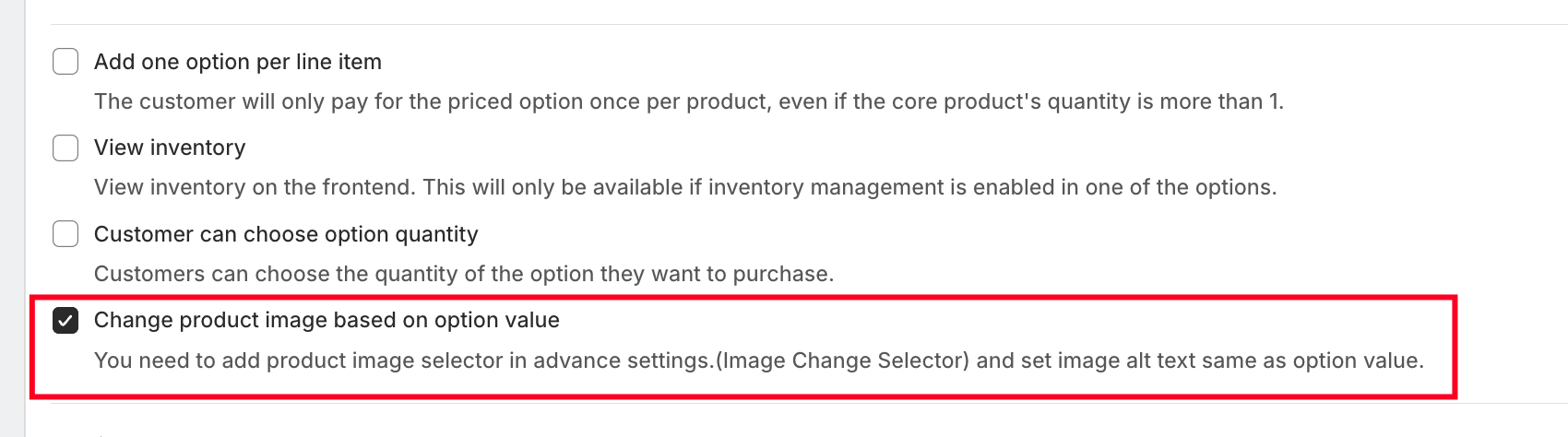Click the checkmark icon in the checked box
Image resolution: width=1568 pixels, height=437 pixels.
(x=65, y=320)
